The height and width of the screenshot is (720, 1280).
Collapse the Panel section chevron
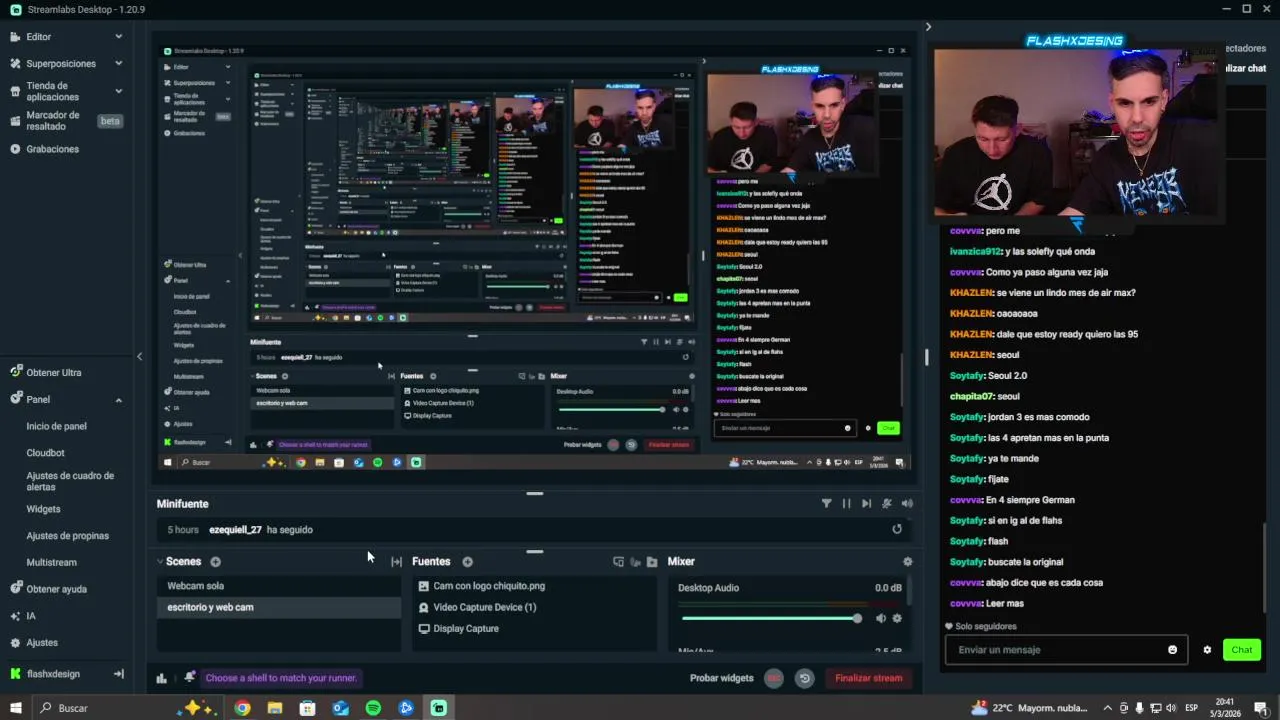pyautogui.click(x=118, y=400)
